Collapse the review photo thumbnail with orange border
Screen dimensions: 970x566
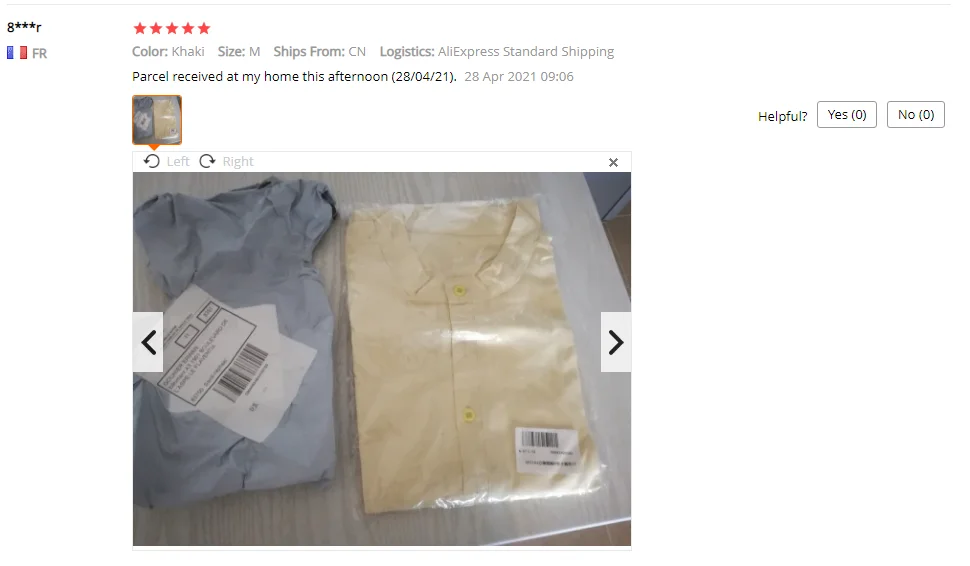click(157, 119)
